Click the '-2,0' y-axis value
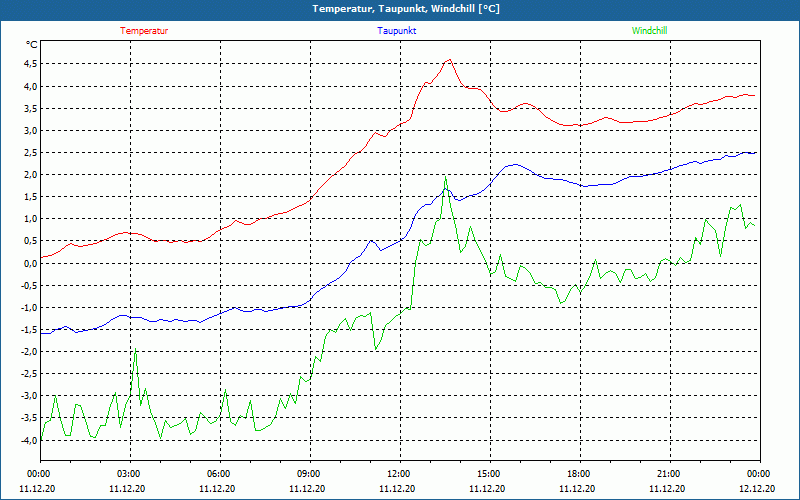This screenshot has width=800, height=500. 29,352
